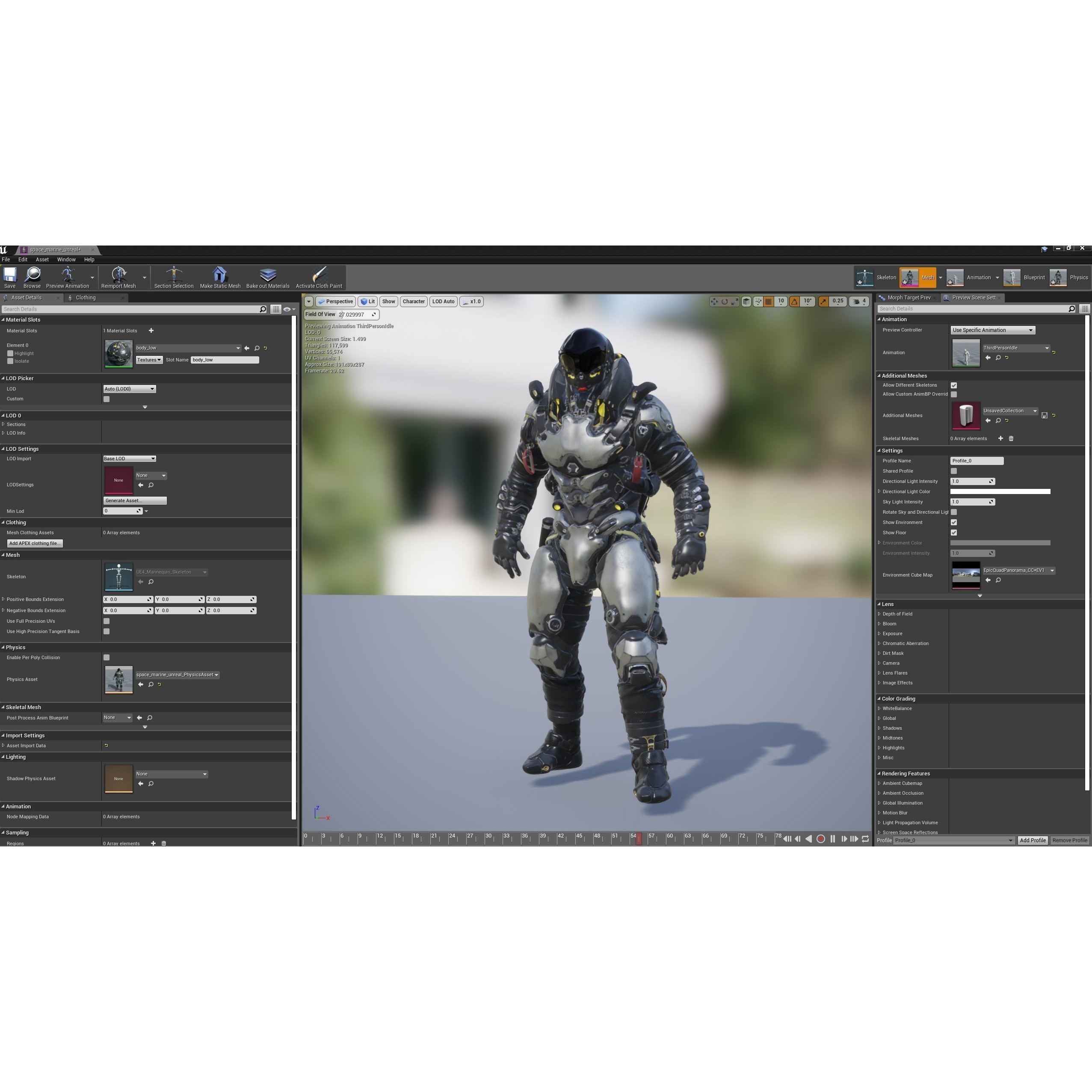Uncheck Allow Different Skeletons
This screenshot has width=1092, height=1092.
click(x=954, y=385)
